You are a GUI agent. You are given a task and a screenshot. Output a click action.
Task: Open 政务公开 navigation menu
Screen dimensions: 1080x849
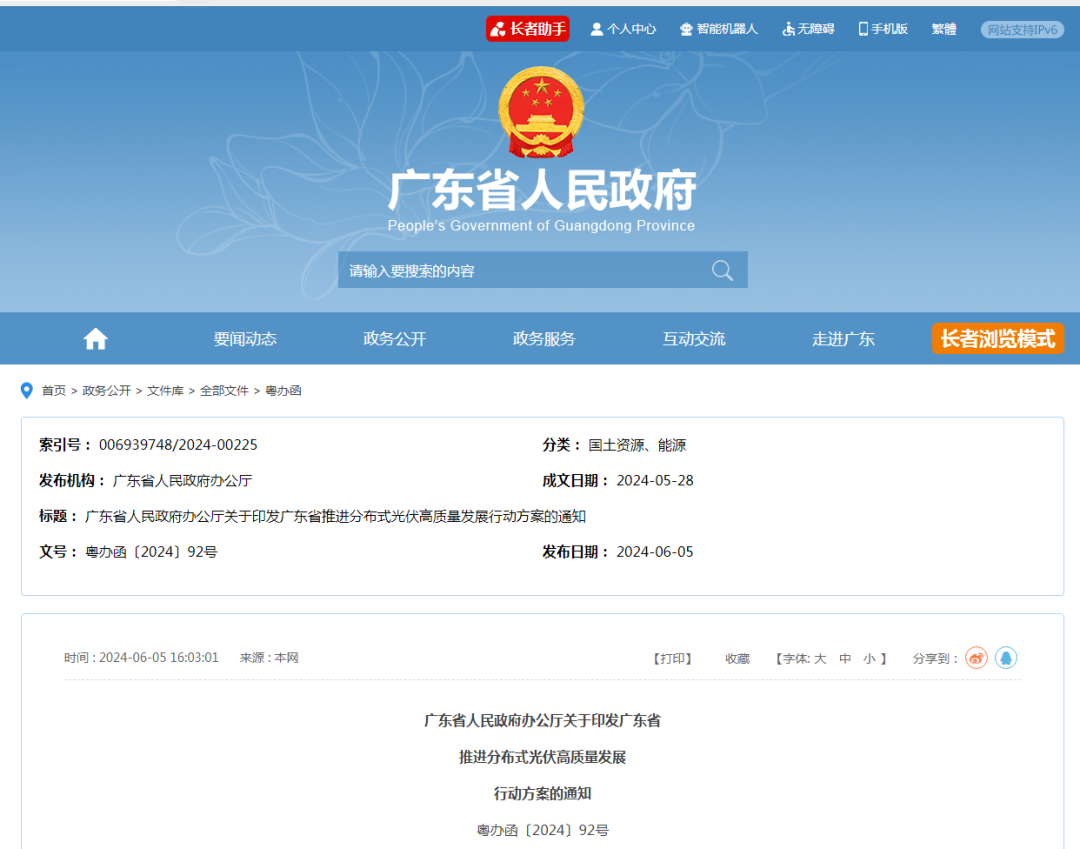point(395,339)
